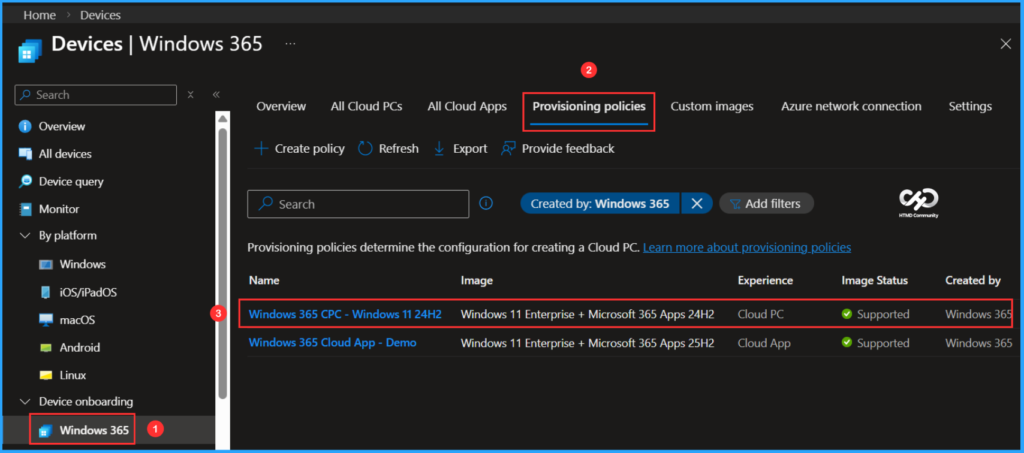This screenshot has height=453, width=1024.
Task: Click the Monitor icon in sidebar
Action: pos(25,210)
